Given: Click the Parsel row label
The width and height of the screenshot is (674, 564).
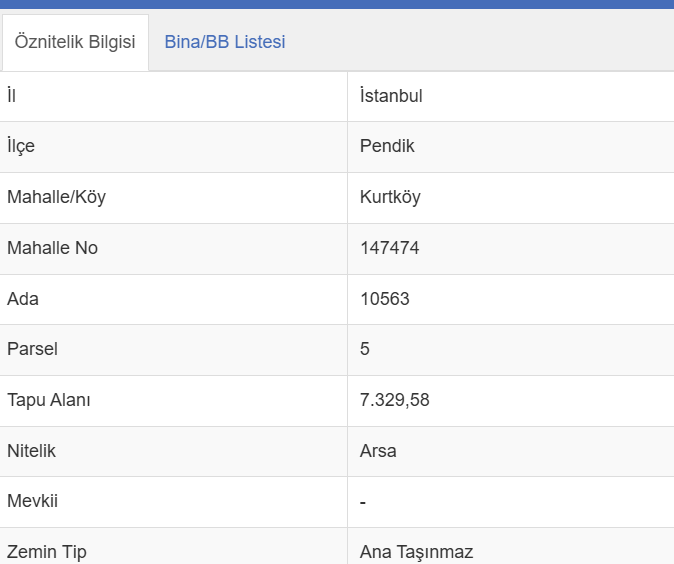Looking at the screenshot, I should point(32,349).
